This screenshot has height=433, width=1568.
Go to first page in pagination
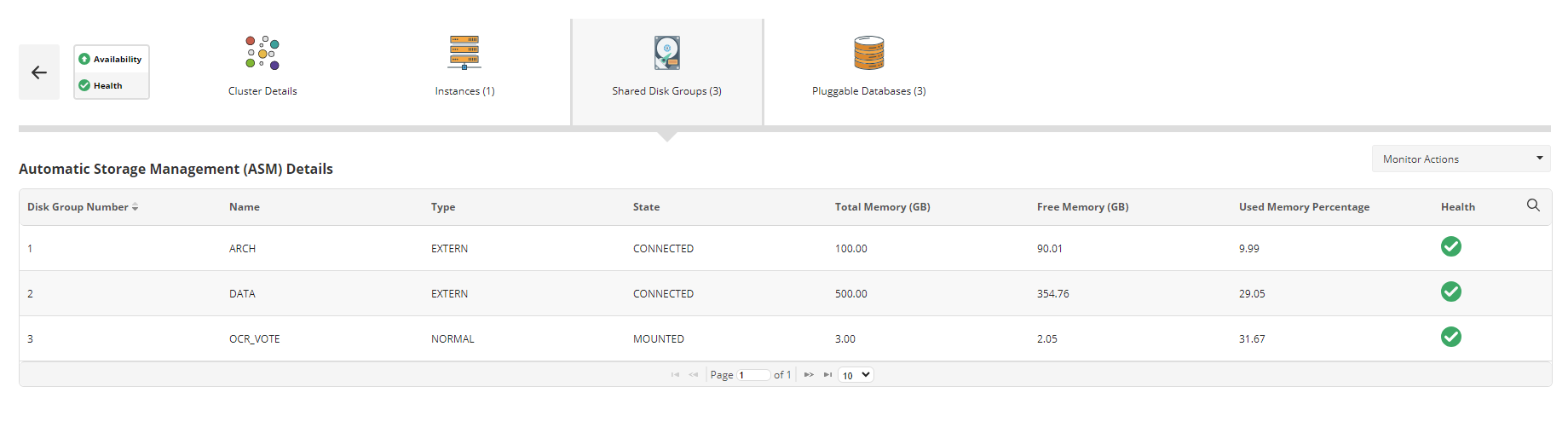675,375
